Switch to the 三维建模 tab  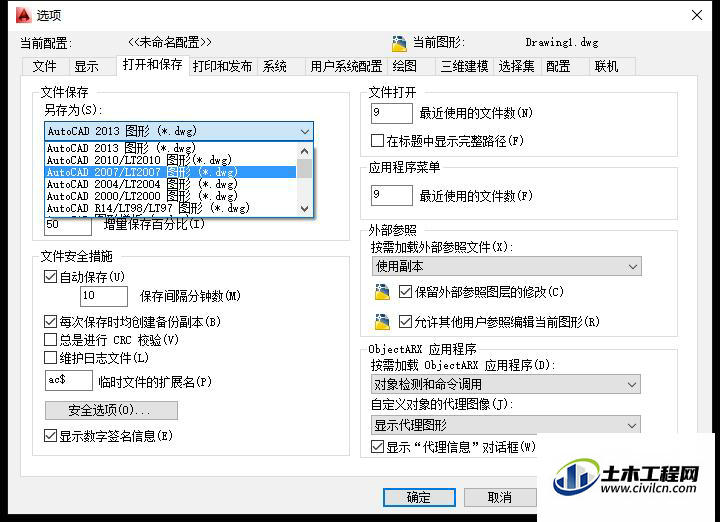pos(464,66)
